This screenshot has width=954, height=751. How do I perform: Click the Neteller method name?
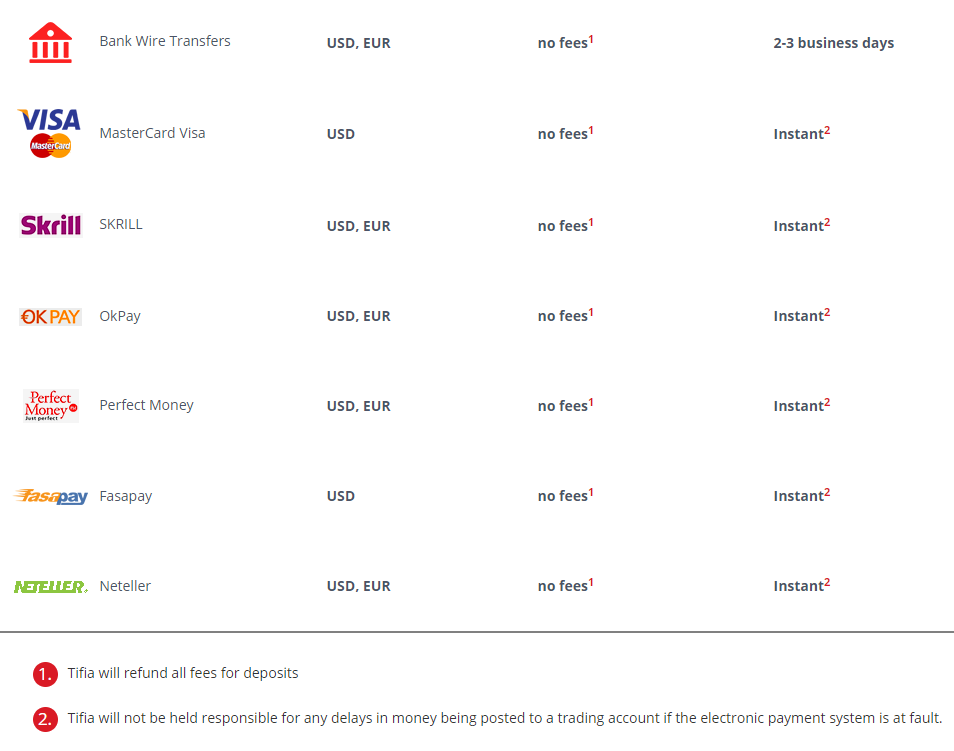[x=125, y=586]
